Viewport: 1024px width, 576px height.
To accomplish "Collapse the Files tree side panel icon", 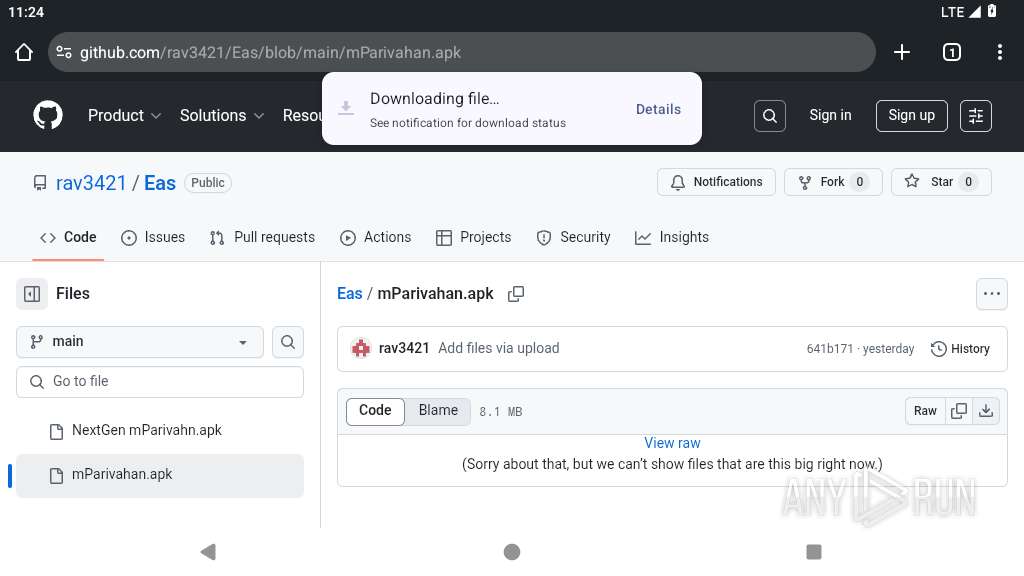I will click(x=32, y=294).
